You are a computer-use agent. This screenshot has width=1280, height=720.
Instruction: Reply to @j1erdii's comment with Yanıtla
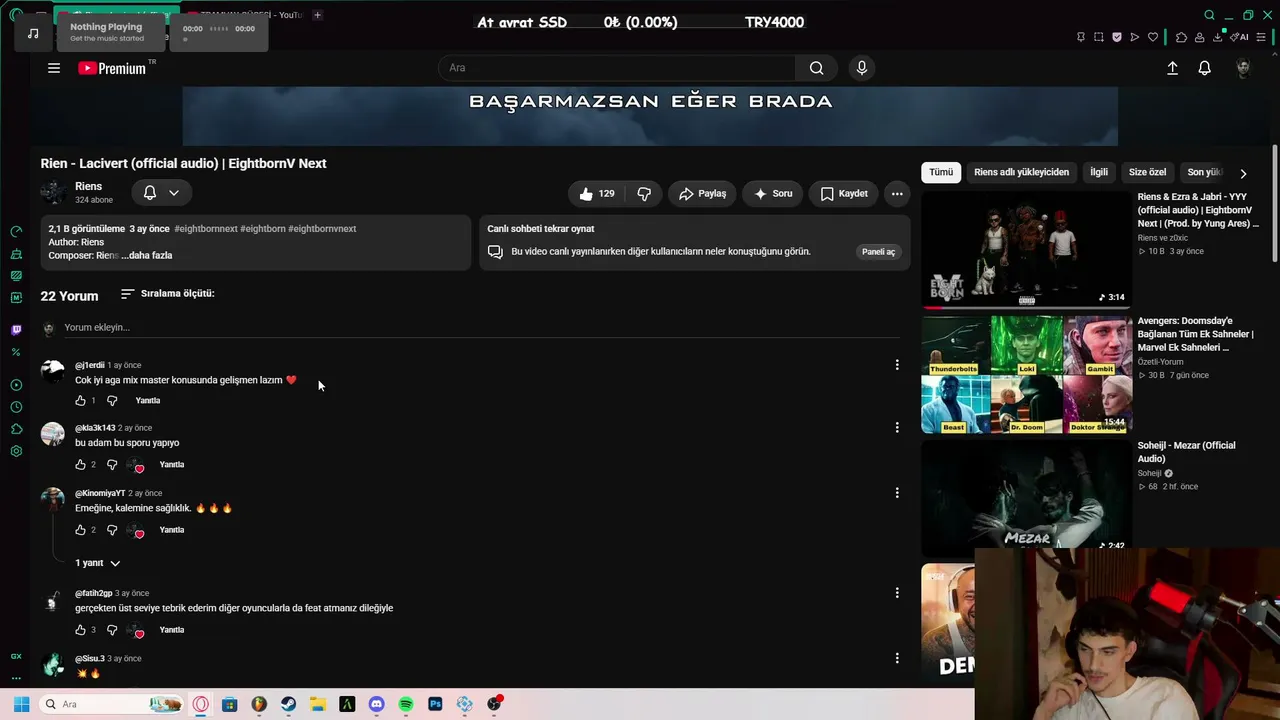tap(148, 401)
